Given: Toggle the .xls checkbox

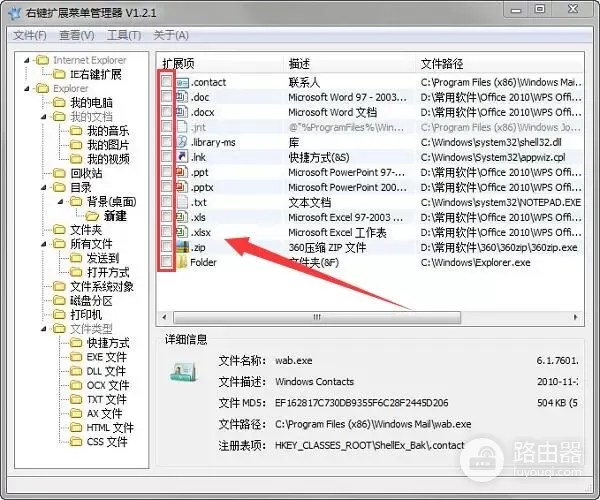Looking at the screenshot, I should 166,217.
